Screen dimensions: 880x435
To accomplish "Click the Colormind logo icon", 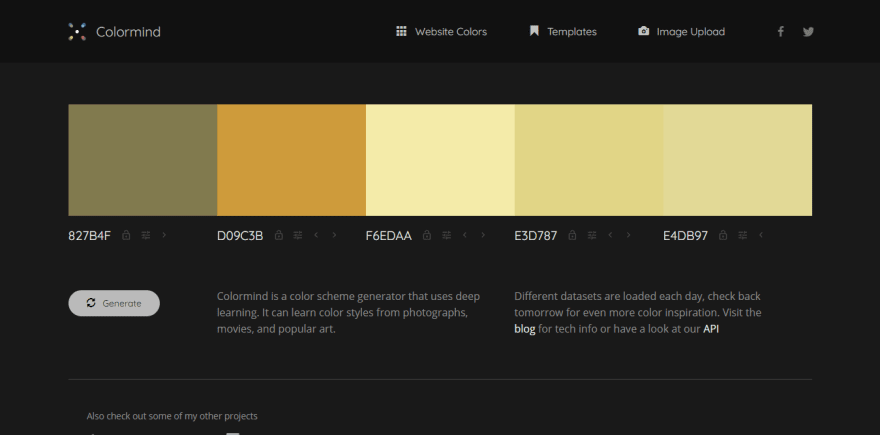I will click(77, 31).
